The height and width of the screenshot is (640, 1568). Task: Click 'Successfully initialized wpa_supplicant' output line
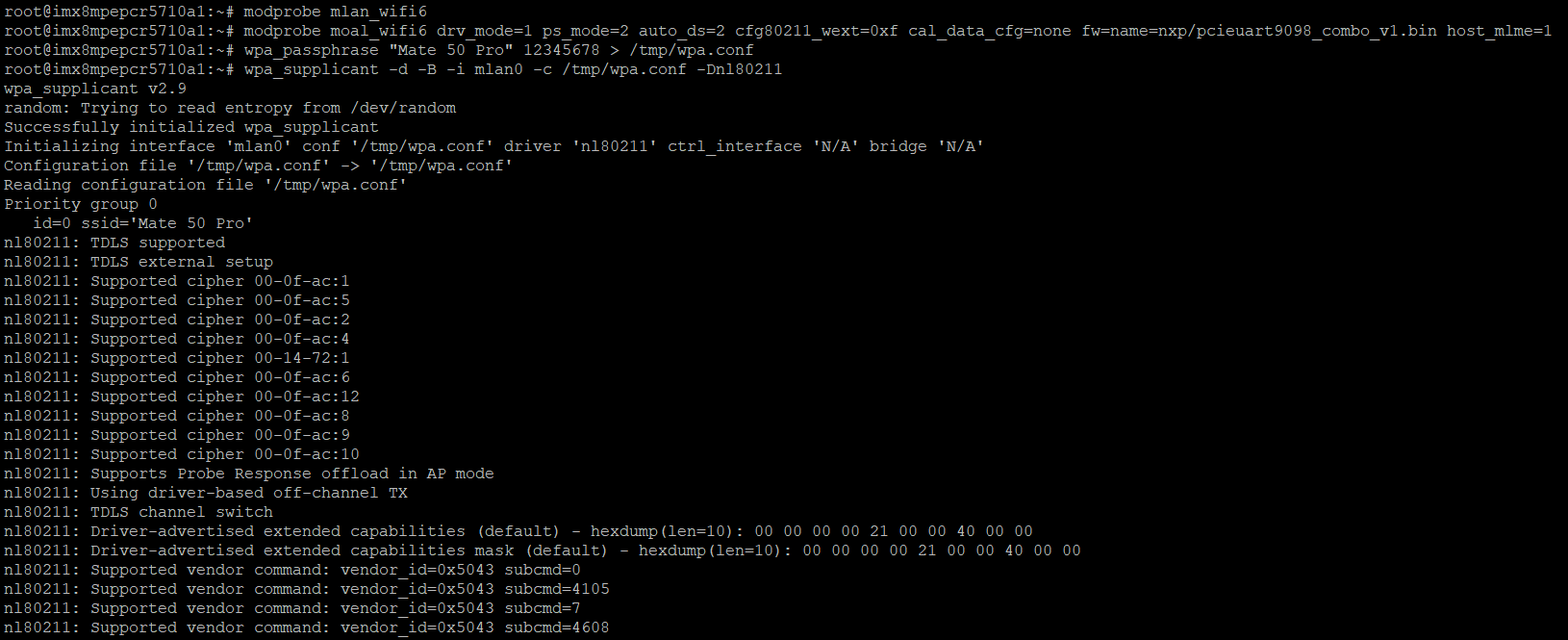tap(191, 127)
